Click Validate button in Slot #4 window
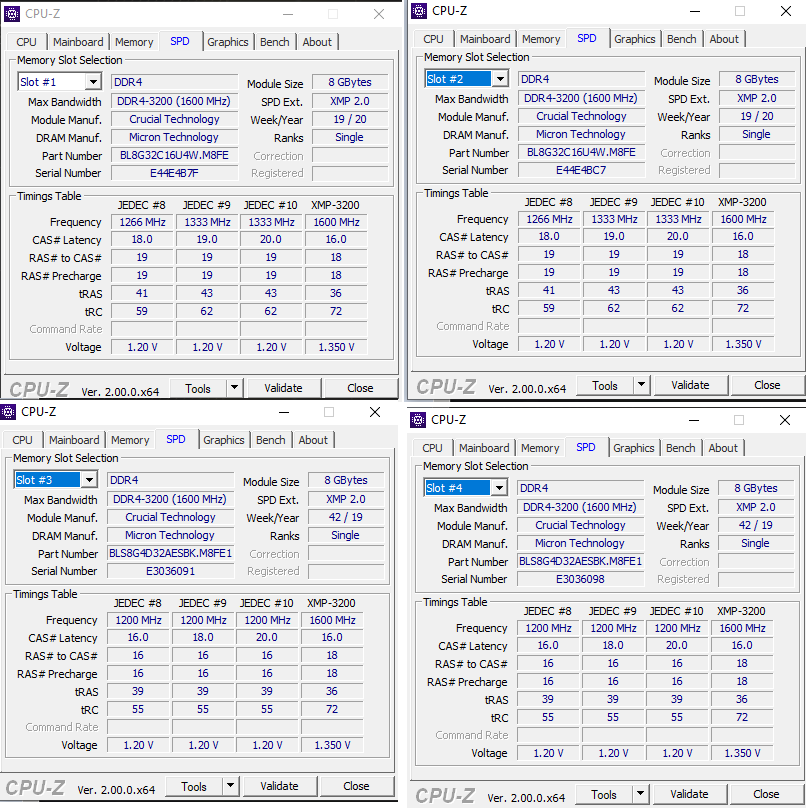Image resolution: width=806 pixels, height=808 pixels. (x=690, y=794)
